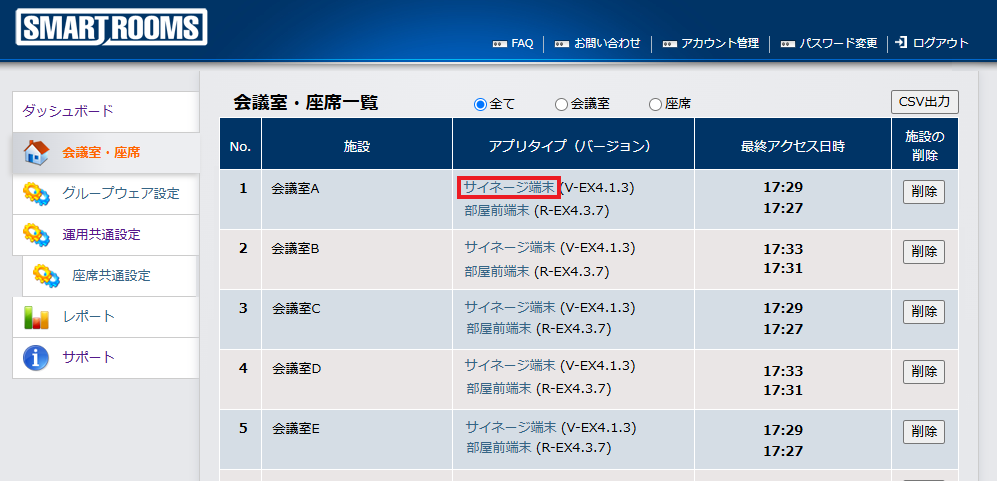Click 削除 button for 会議室A
This screenshot has width=997, height=481.
[x=923, y=192]
